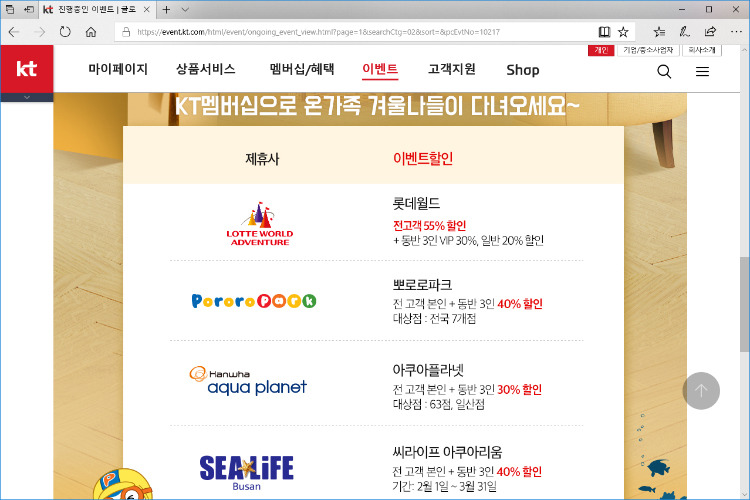The width and height of the screenshot is (750, 500).
Task: Click the scroll-to-top arrow button
Action: [x=701, y=391]
